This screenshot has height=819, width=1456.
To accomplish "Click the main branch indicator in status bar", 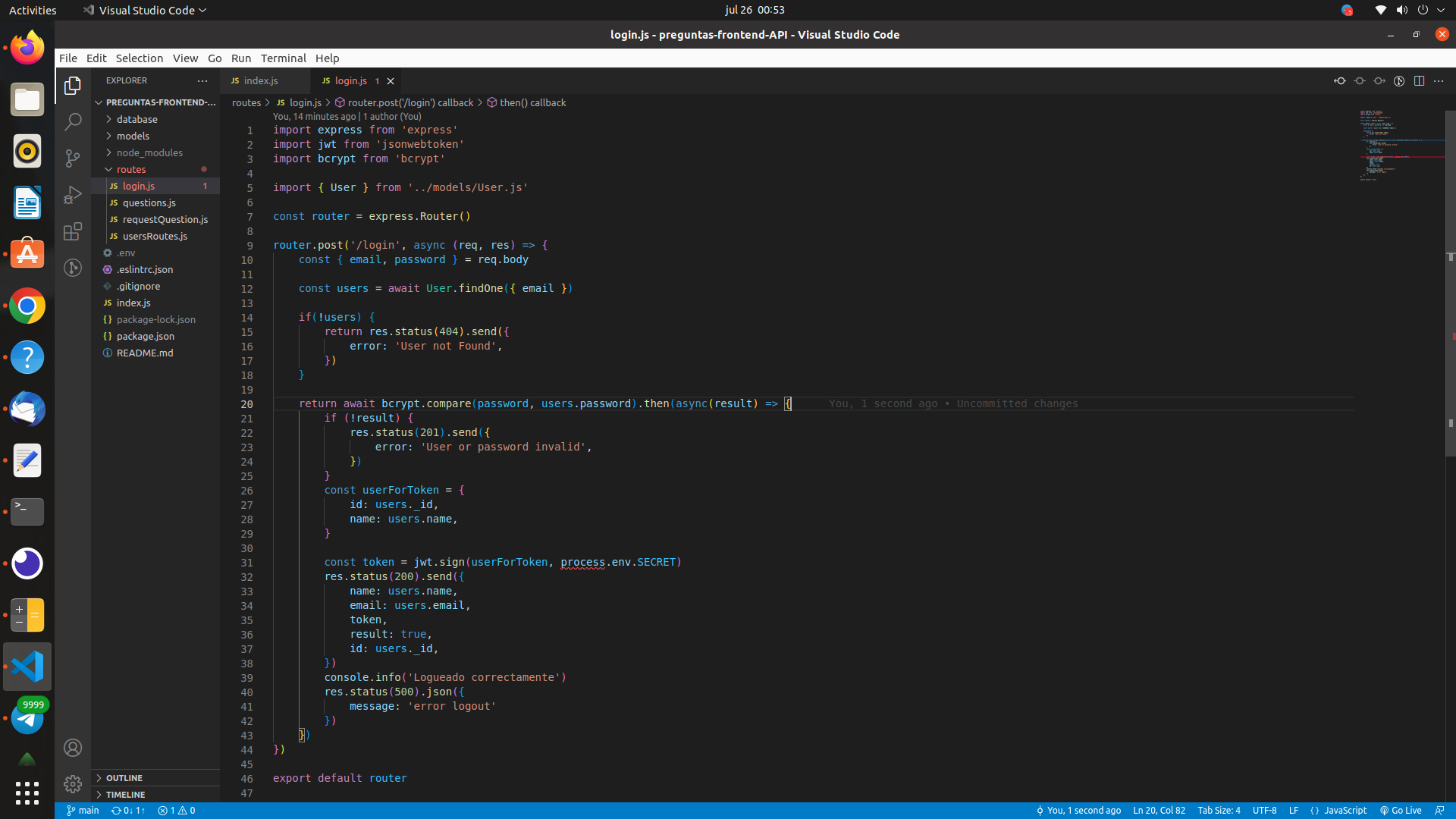I will pyautogui.click(x=83, y=811).
